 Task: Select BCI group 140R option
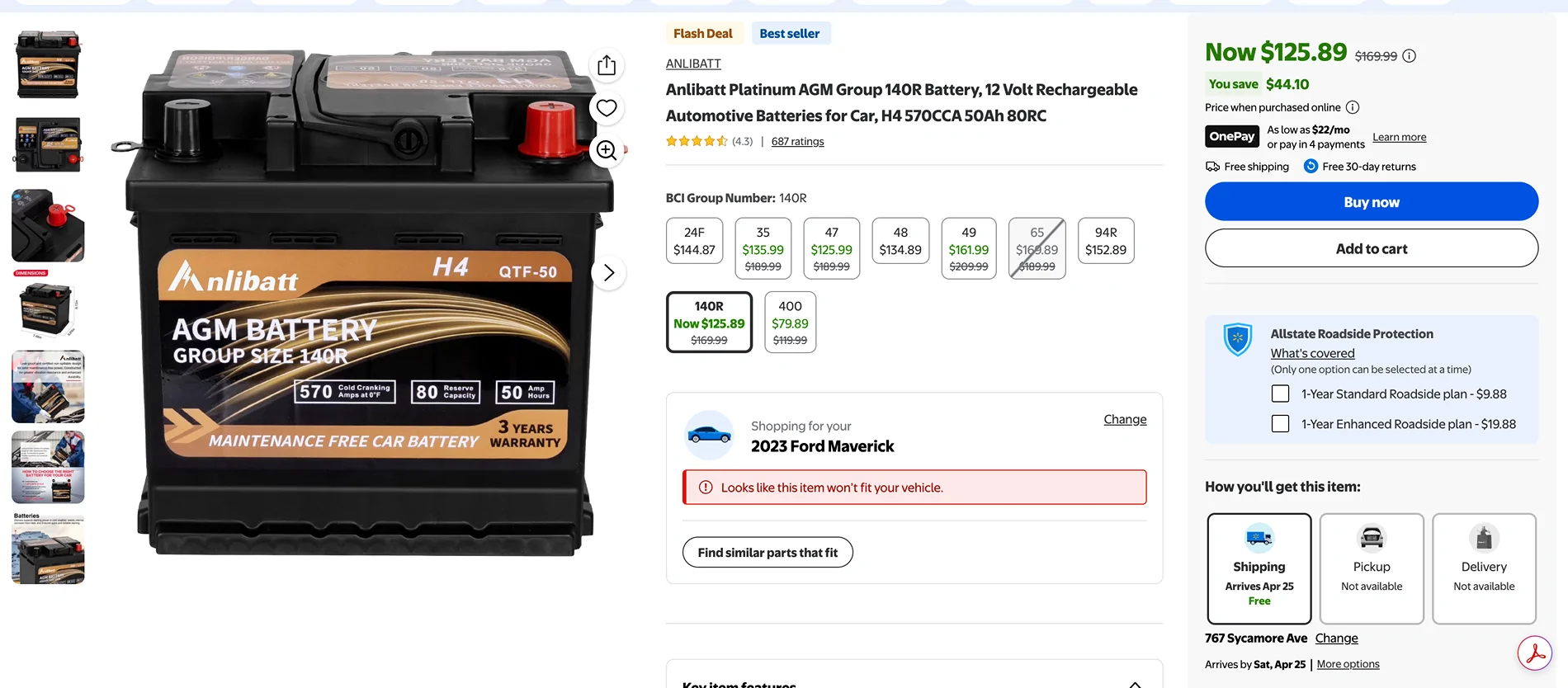709,322
